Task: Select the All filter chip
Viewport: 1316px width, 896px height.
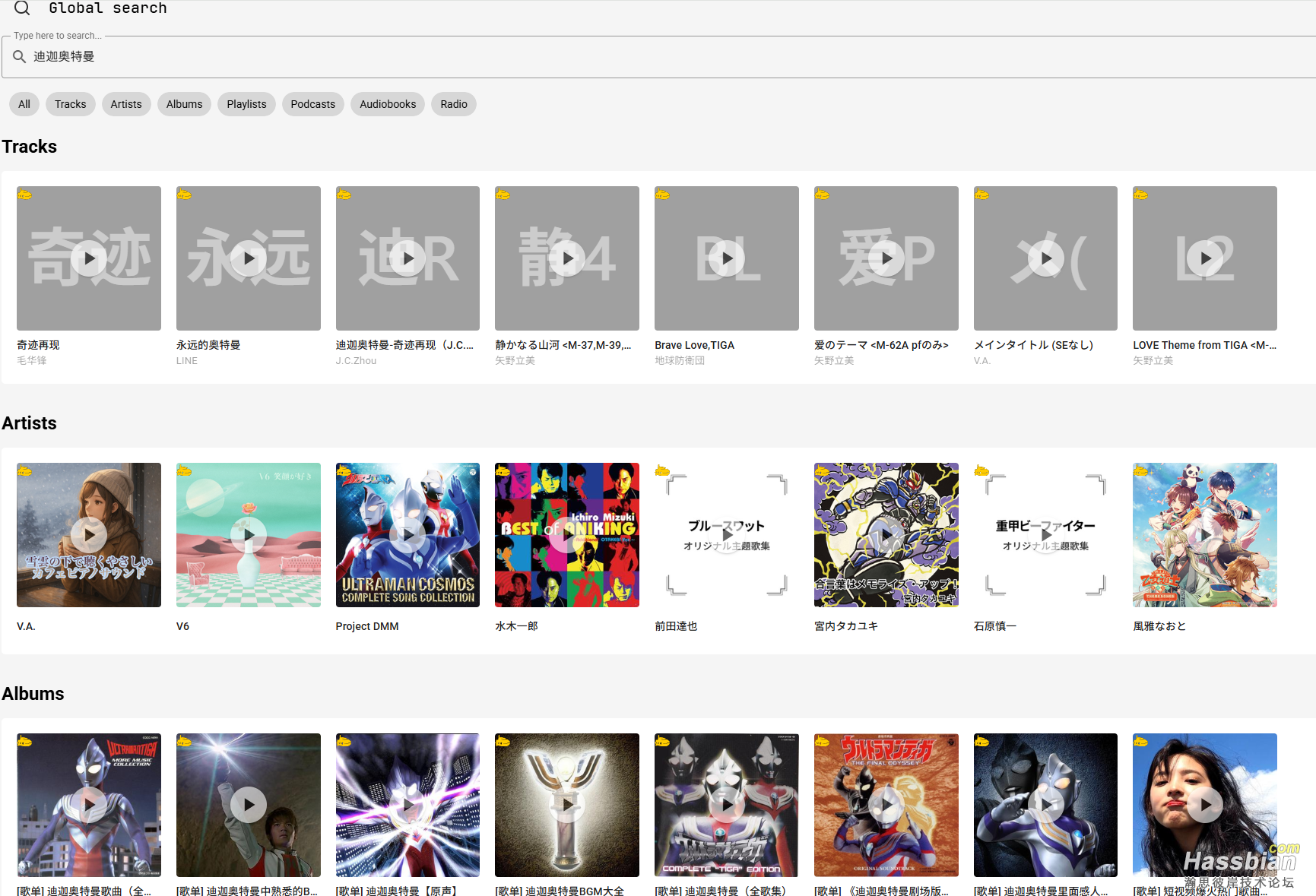Action: coord(24,104)
